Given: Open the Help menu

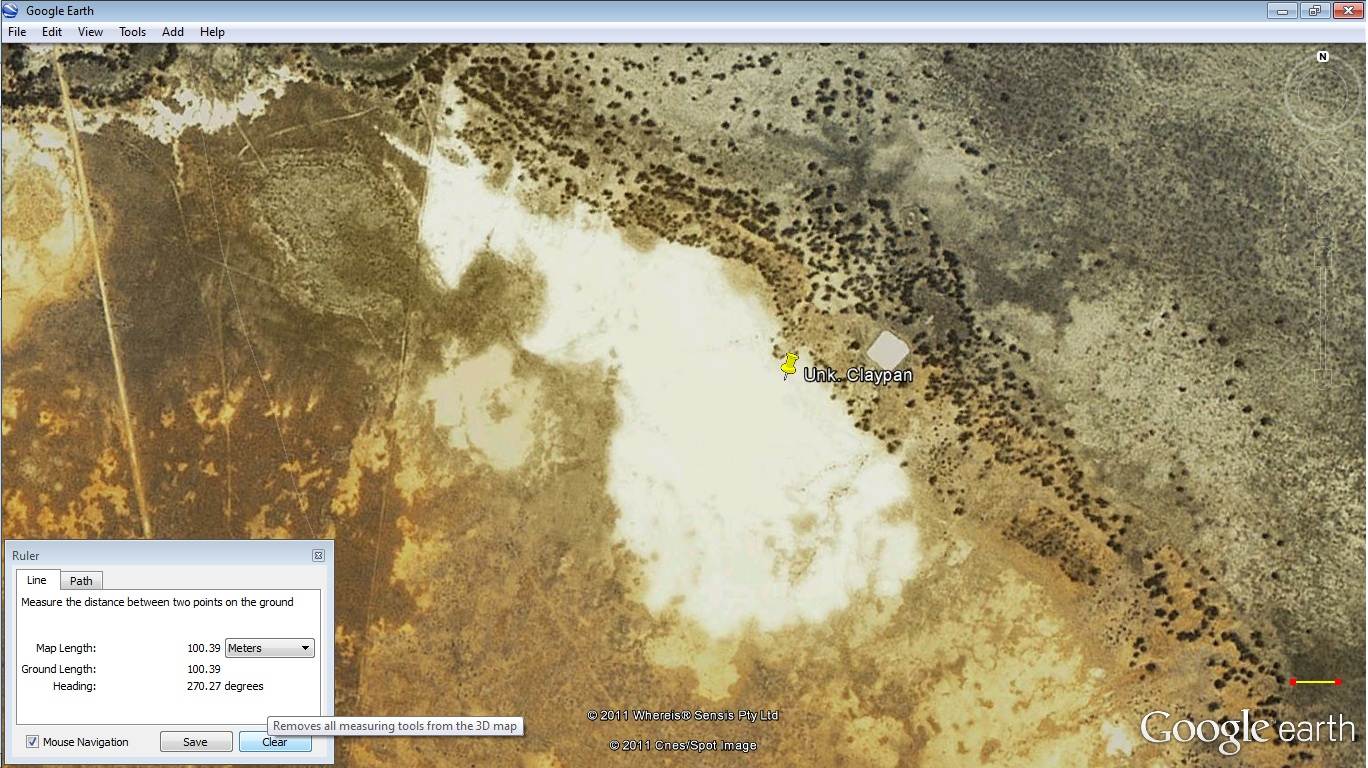Looking at the screenshot, I should tap(212, 31).
